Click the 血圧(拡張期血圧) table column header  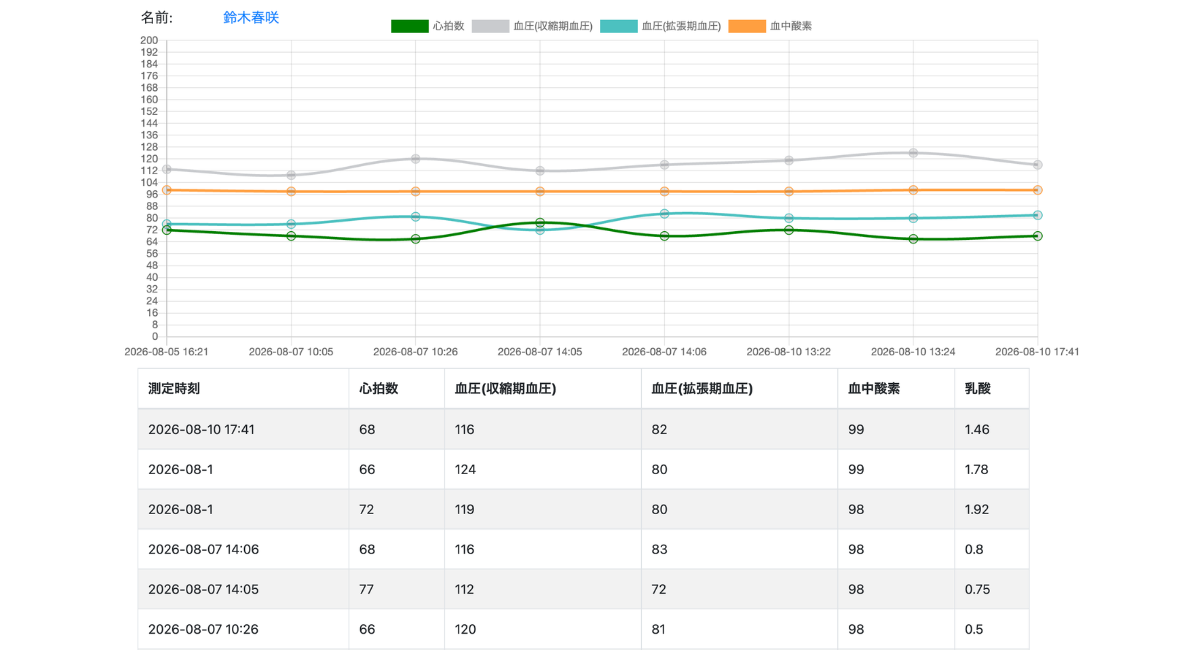point(739,388)
